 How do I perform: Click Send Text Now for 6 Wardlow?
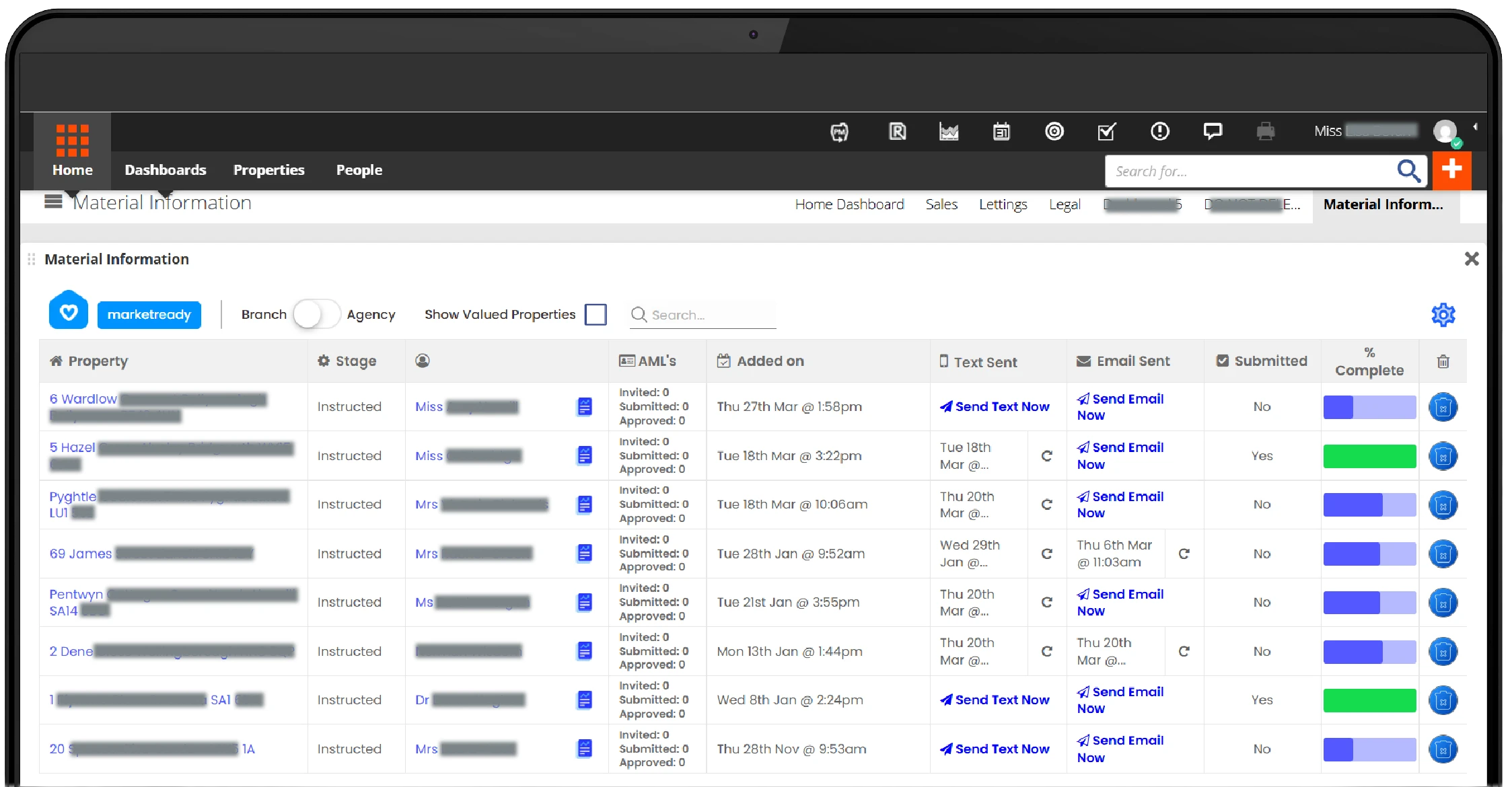click(x=995, y=407)
